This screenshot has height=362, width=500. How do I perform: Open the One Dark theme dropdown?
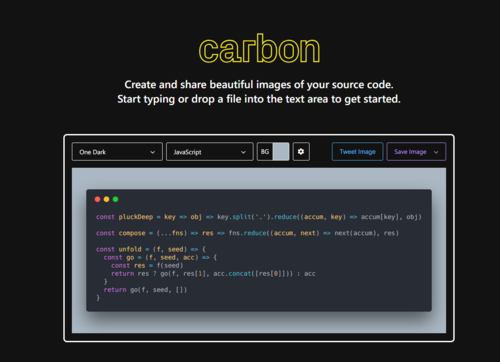coord(117,152)
